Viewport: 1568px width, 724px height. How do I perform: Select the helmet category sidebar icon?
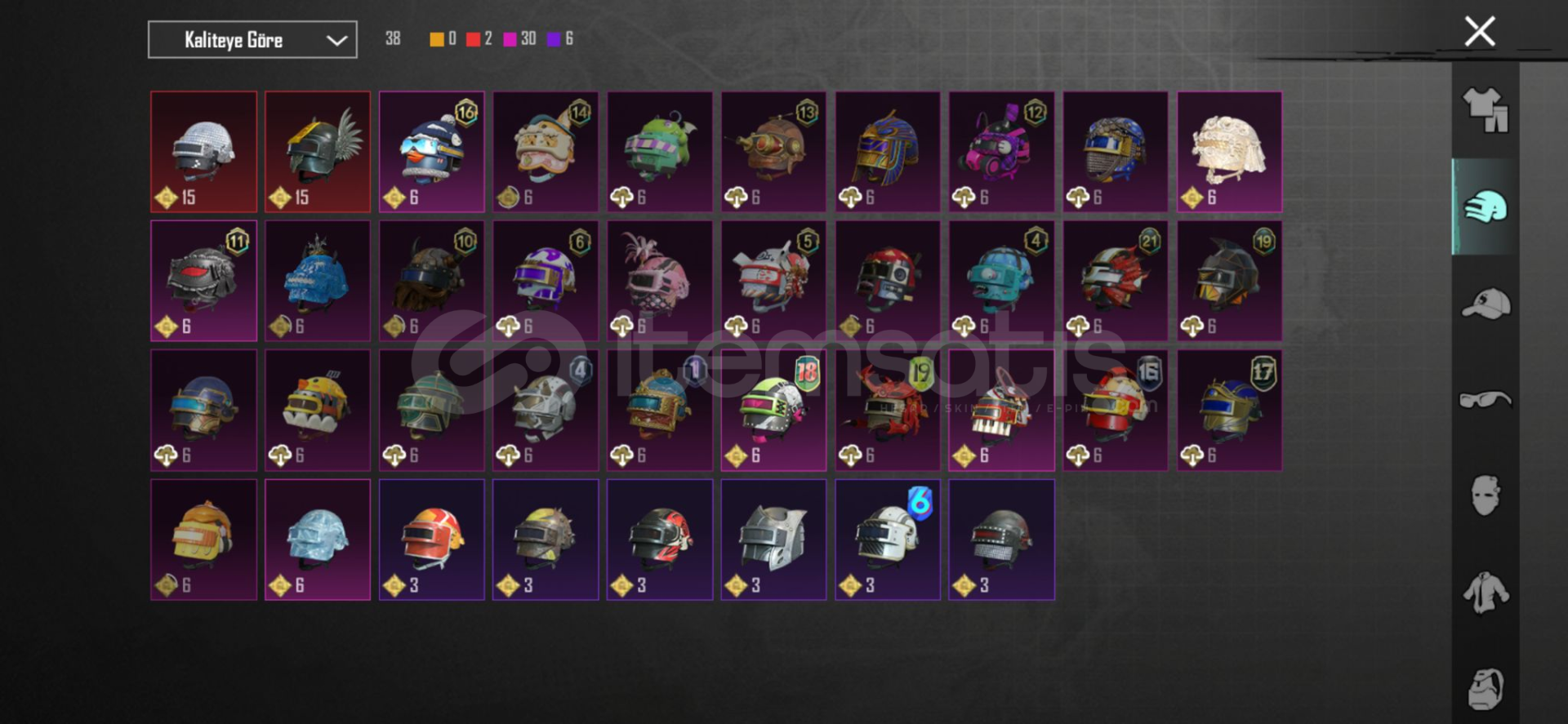(x=1486, y=207)
